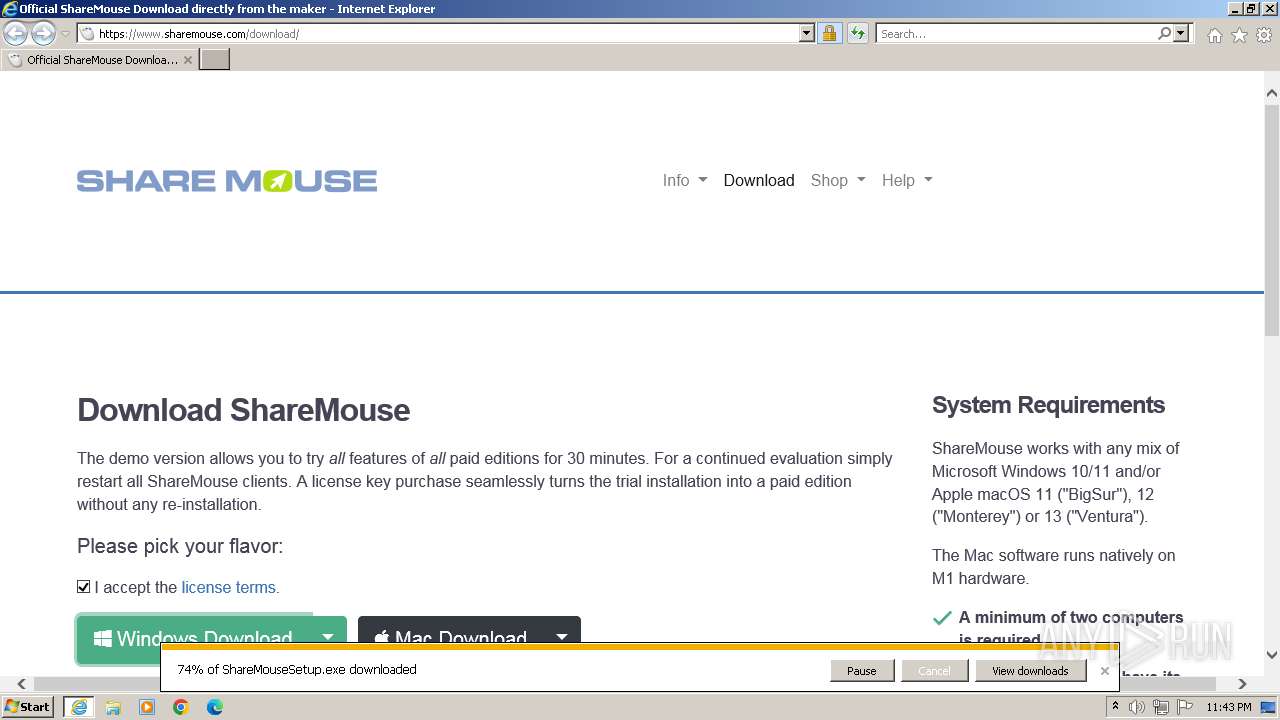Expand the Help menu
Viewport: 1280px width, 720px height.
[907, 180]
